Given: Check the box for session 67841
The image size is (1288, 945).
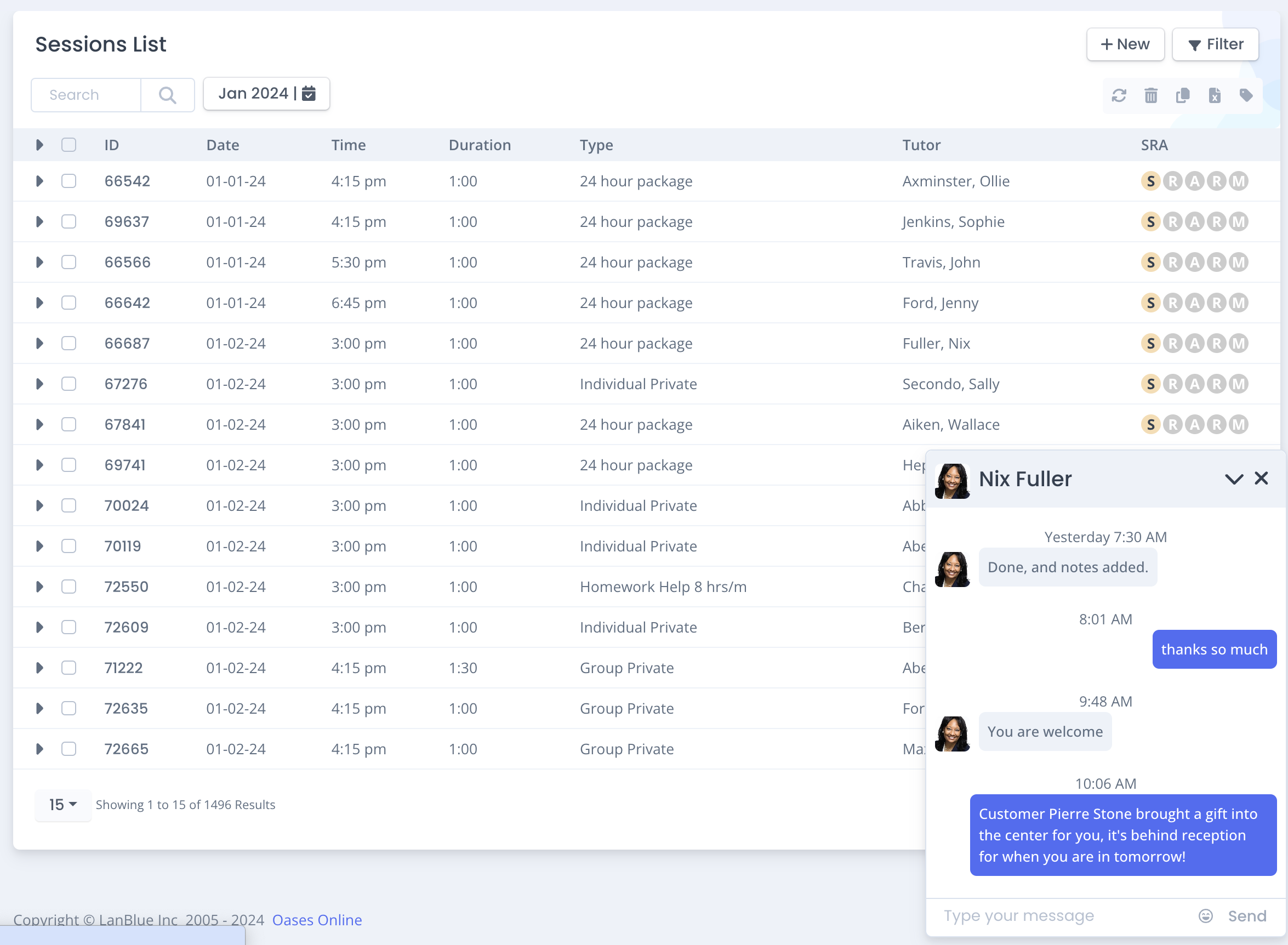Looking at the screenshot, I should [x=69, y=425].
